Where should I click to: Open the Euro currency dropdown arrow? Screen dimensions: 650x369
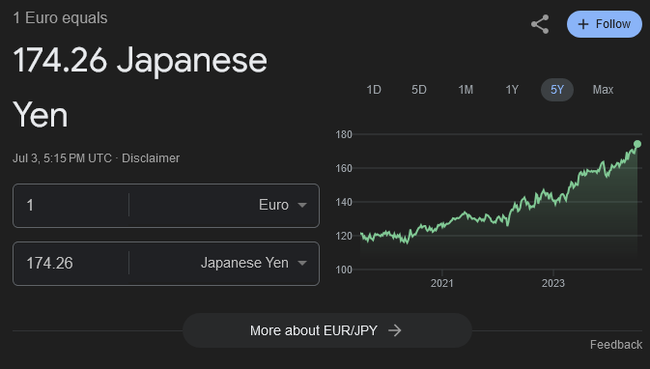tap(302, 205)
